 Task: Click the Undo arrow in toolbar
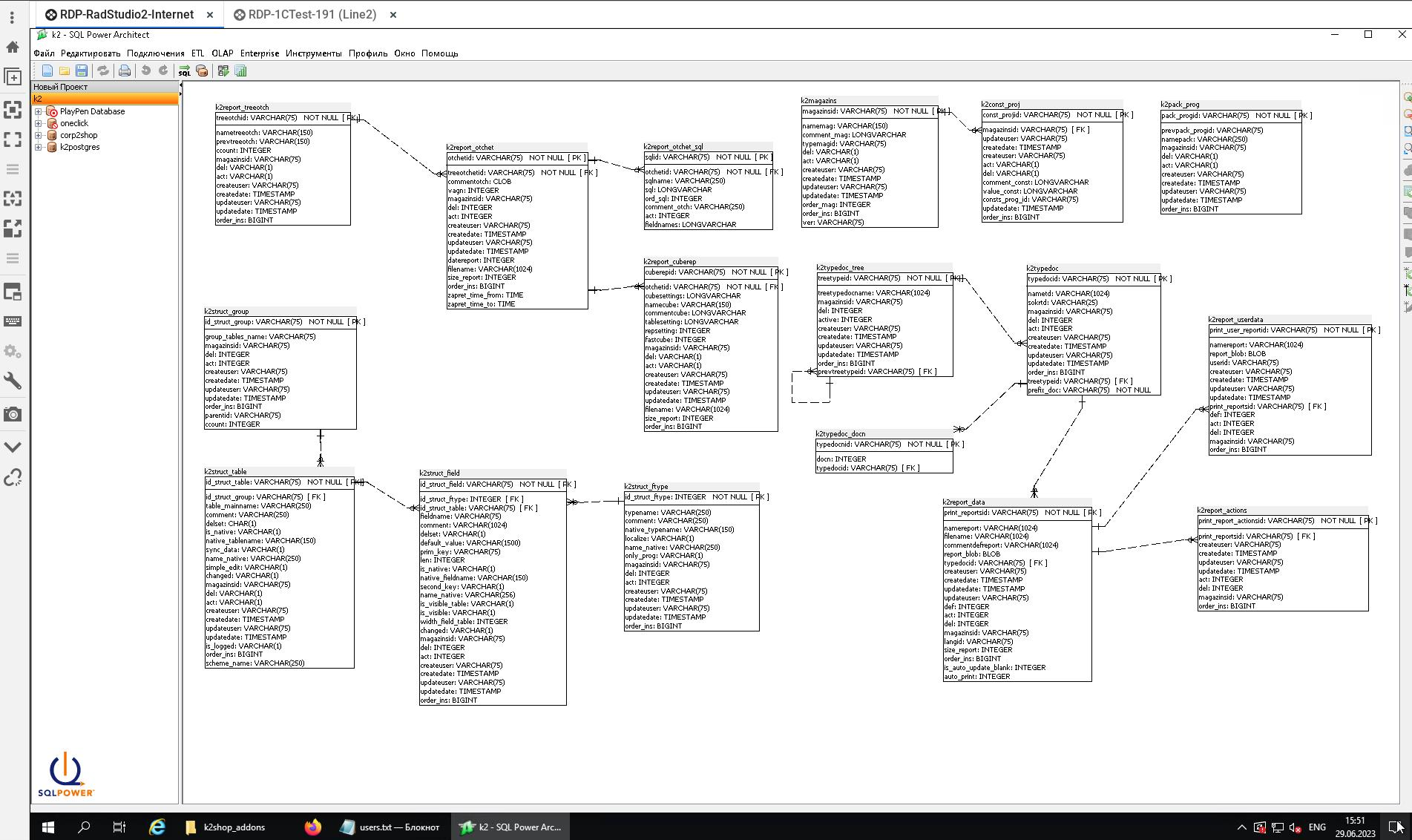point(146,71)
